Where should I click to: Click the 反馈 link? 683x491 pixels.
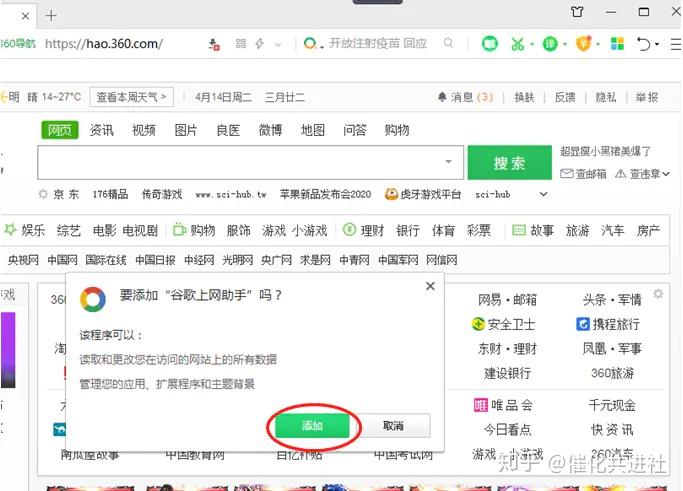[565, 97]
